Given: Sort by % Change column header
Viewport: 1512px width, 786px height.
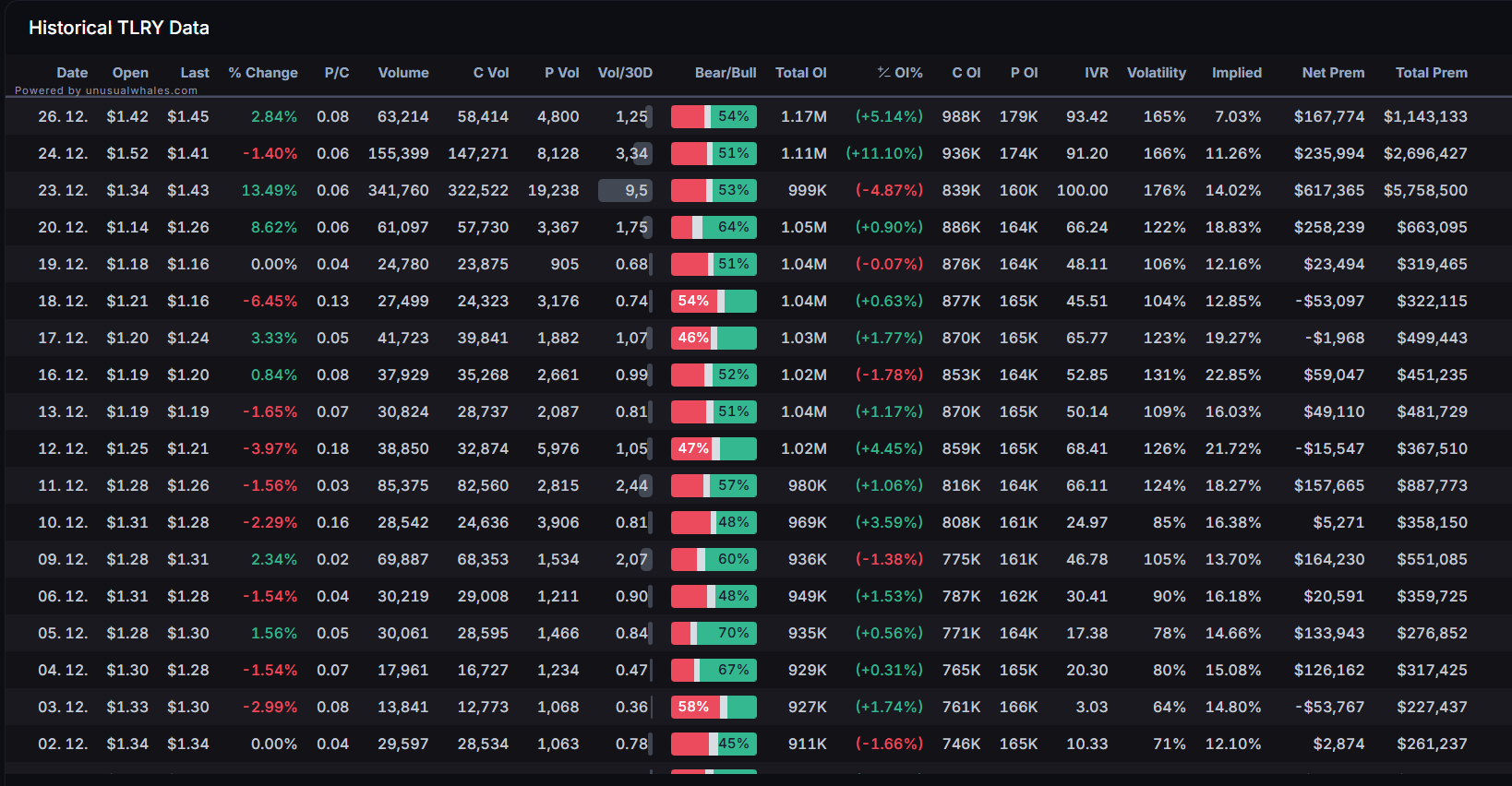Looking at the screenshot, I should pyautogui.click(x=263, y=73).
